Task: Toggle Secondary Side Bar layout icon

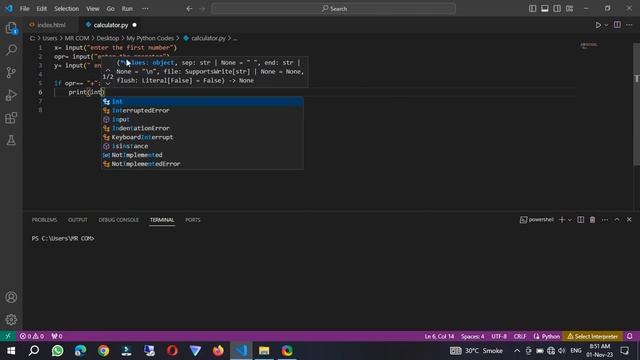Action: tap(557, 9)
